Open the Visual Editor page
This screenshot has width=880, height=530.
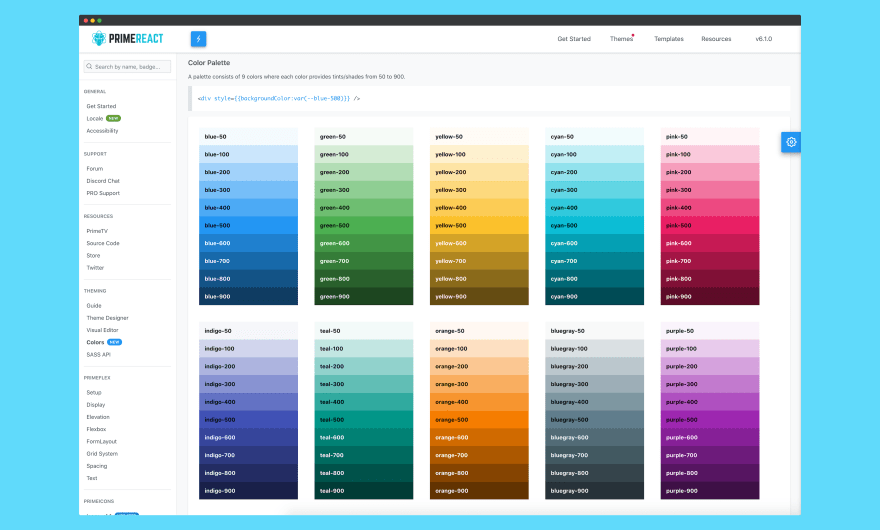(102, 330)
